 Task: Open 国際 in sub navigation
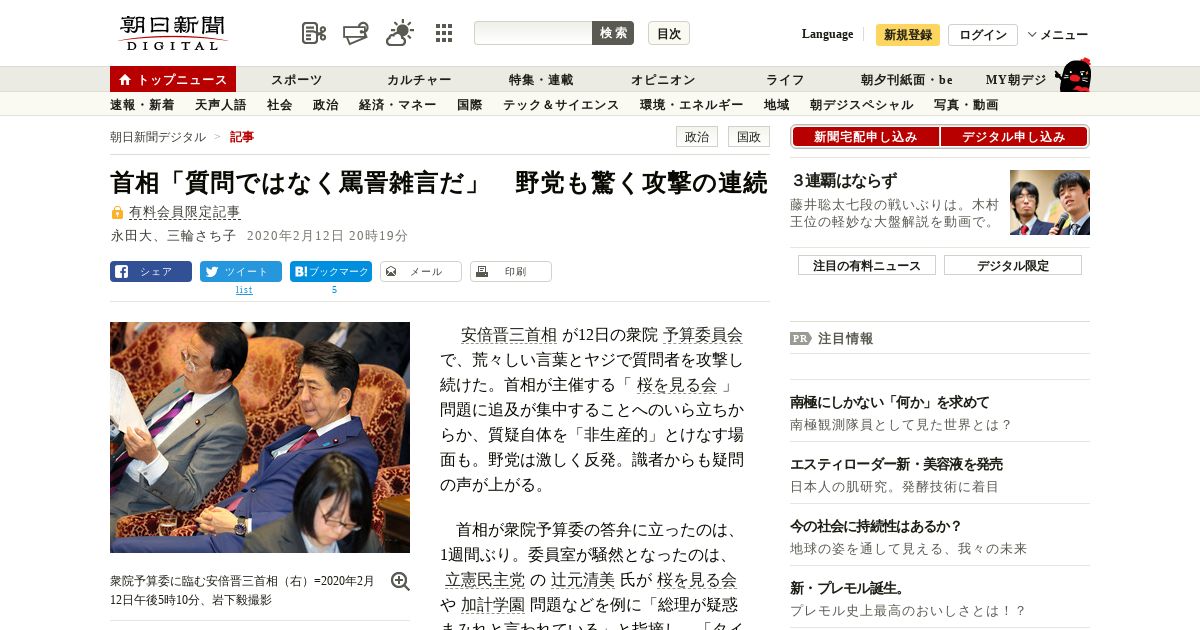click(470, 104)
